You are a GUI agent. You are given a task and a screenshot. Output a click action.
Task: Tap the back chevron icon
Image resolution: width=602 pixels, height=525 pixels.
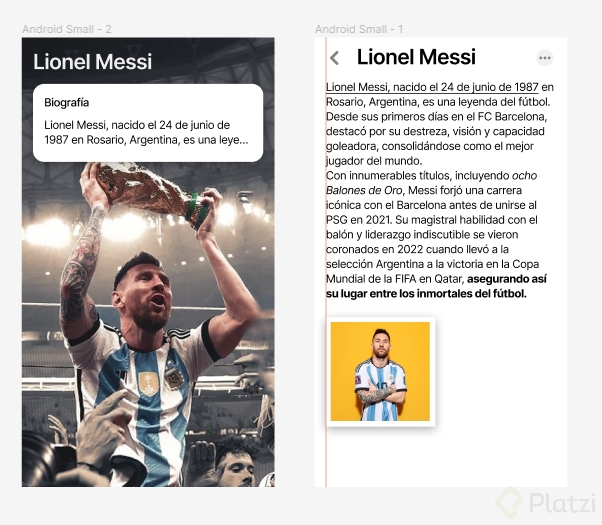click(x=334, y=58)
